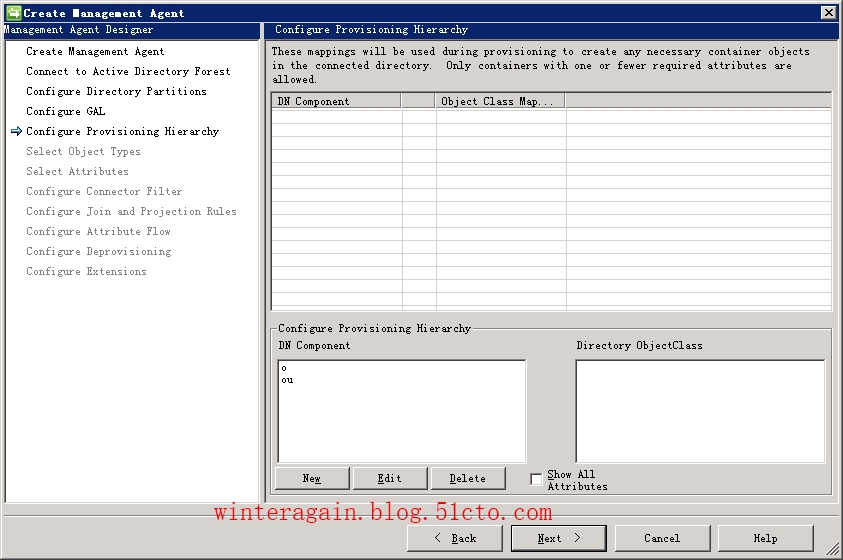The width and height of the screenshot is (843, 560).
Task: Click the Next button
Action: [x=559, y=538]
